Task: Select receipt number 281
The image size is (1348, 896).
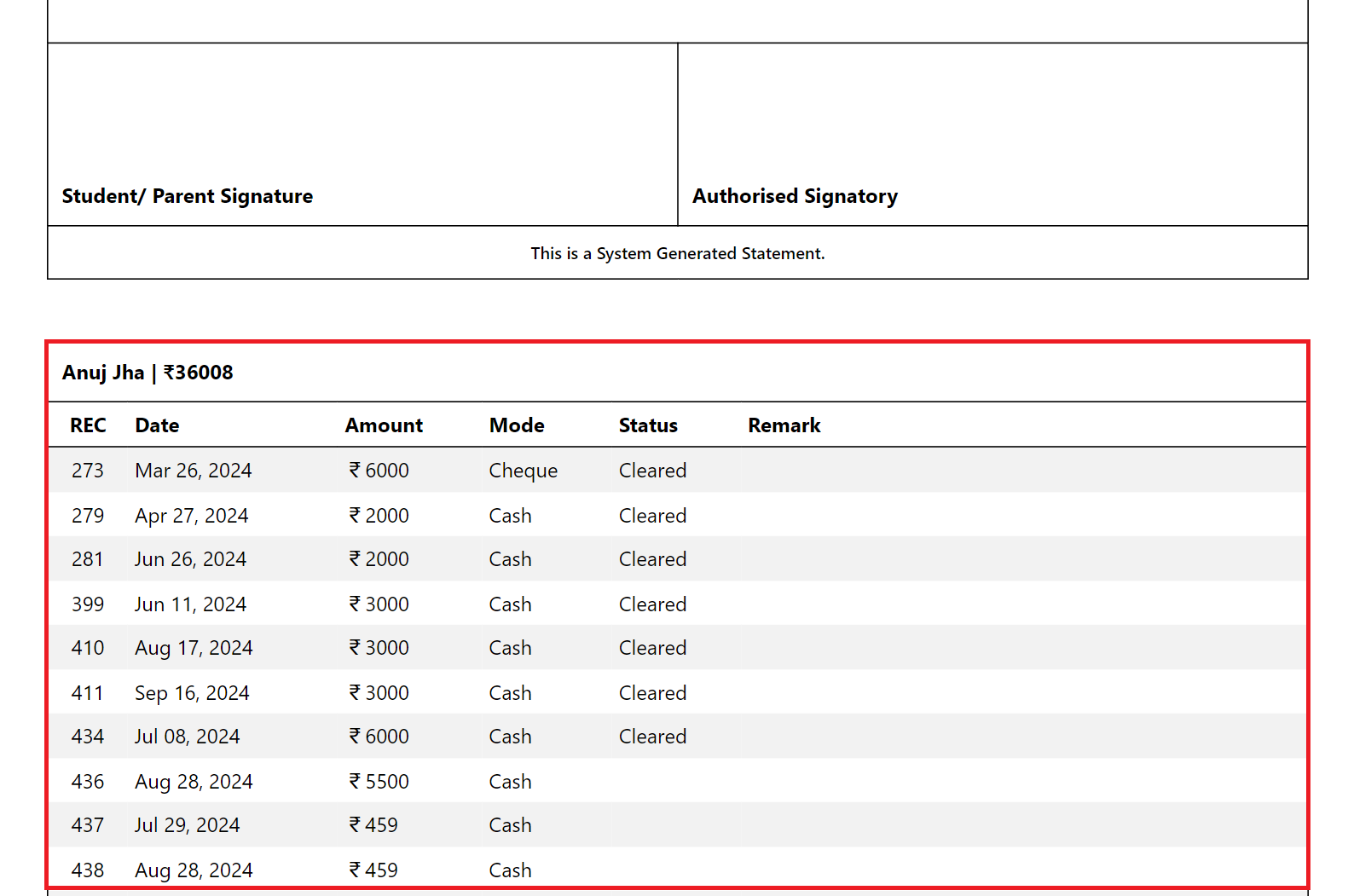Action: (88, 559)
